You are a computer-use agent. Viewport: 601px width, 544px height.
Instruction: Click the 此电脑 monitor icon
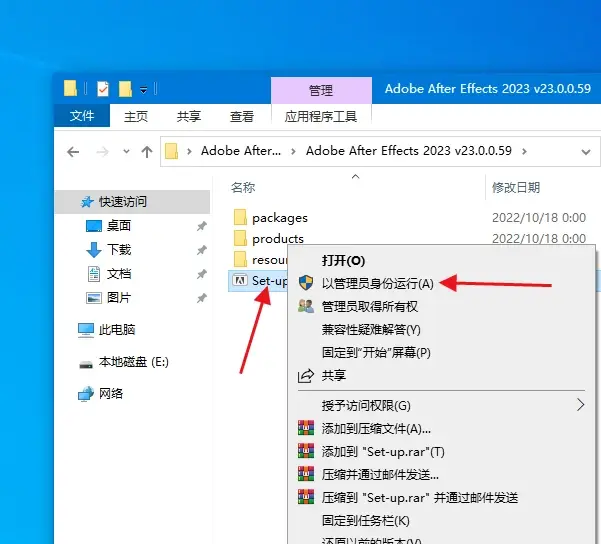[86, 330]
